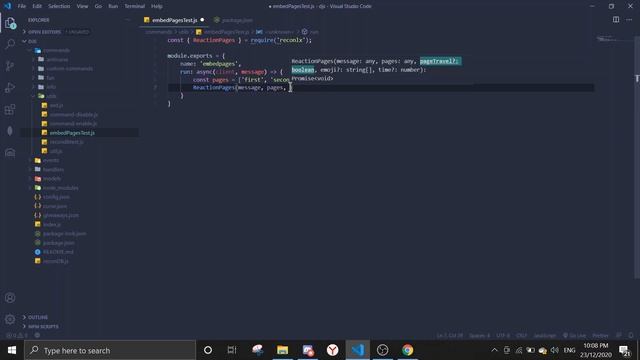Click the Windows Start button
640x360 pixels.
(x=12, y=350)
